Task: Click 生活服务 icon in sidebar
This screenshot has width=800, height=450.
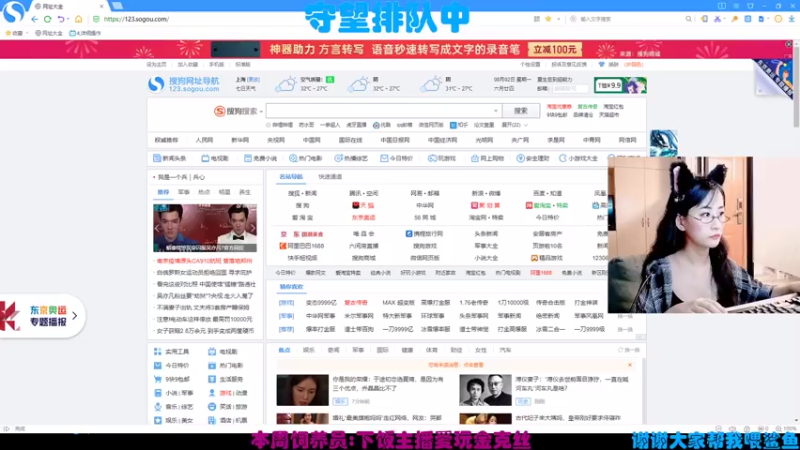Action: [212, 379]
